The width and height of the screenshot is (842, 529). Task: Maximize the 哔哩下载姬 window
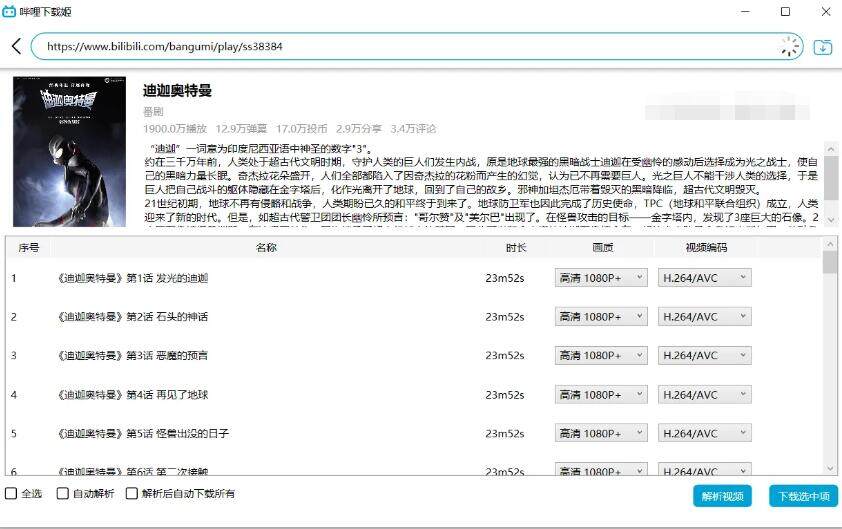click(785, 11)
